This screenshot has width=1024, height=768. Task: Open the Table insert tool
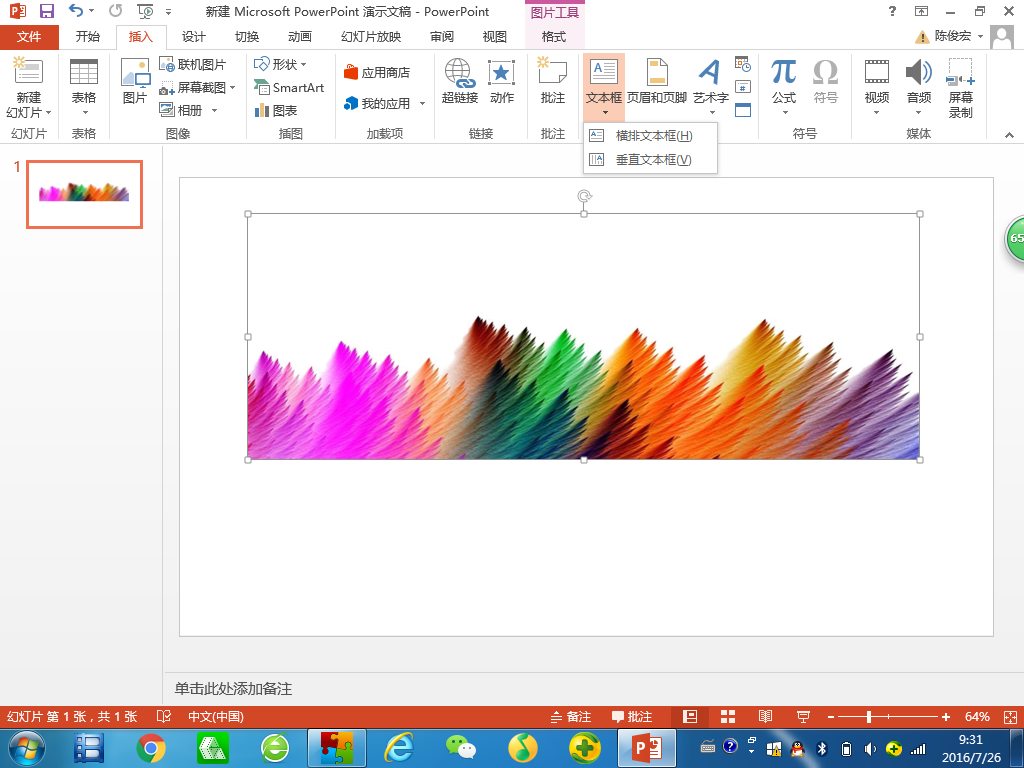(84, 88)
